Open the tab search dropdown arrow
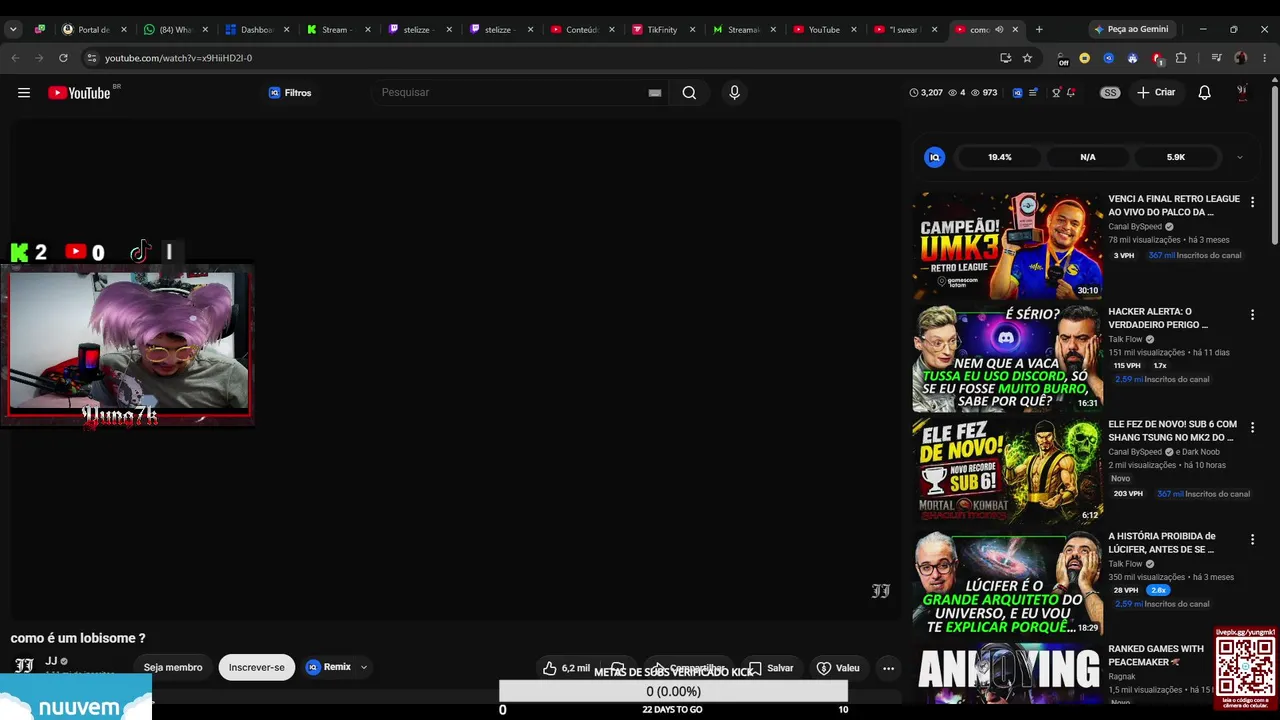Viewport: 1280px width, 720px height. tap(13, 30)
